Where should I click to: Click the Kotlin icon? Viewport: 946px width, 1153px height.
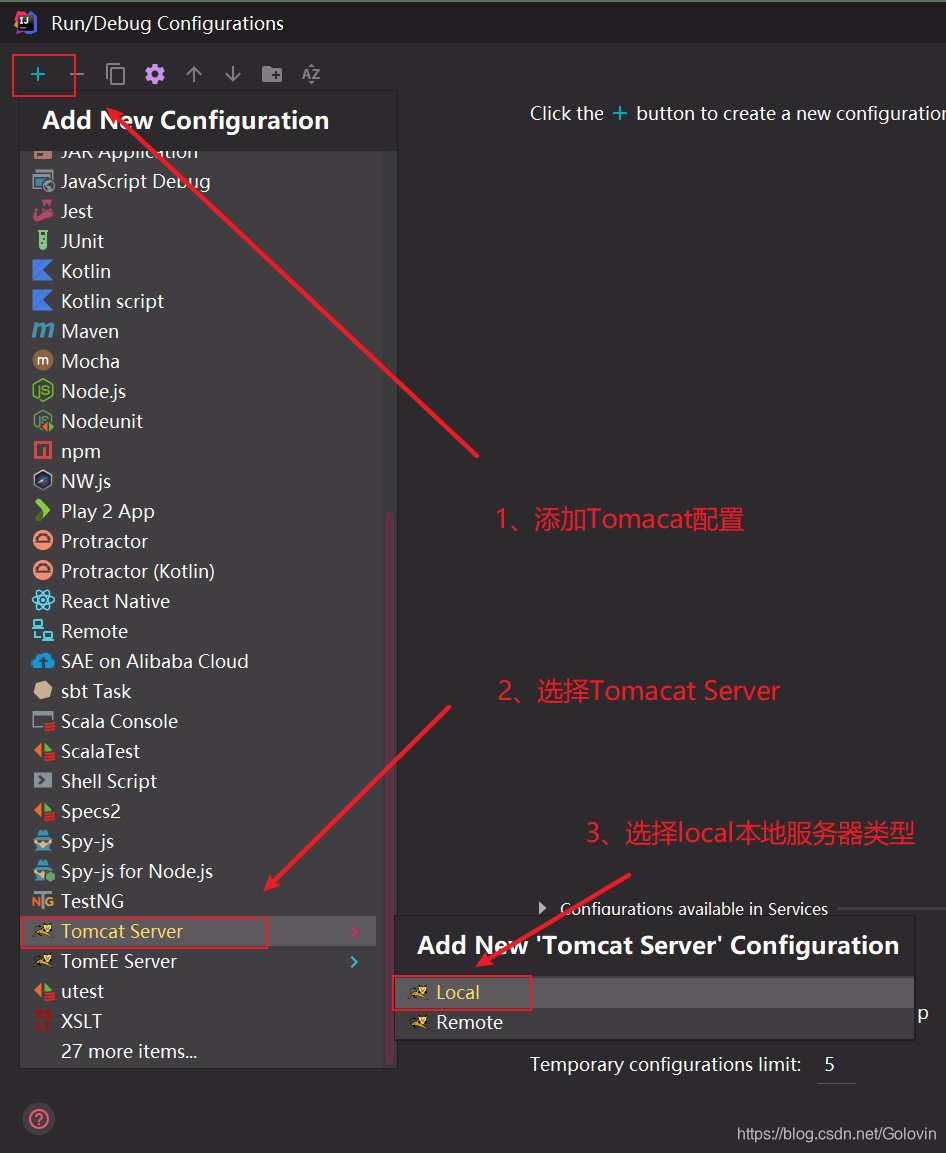pos(43,271)
